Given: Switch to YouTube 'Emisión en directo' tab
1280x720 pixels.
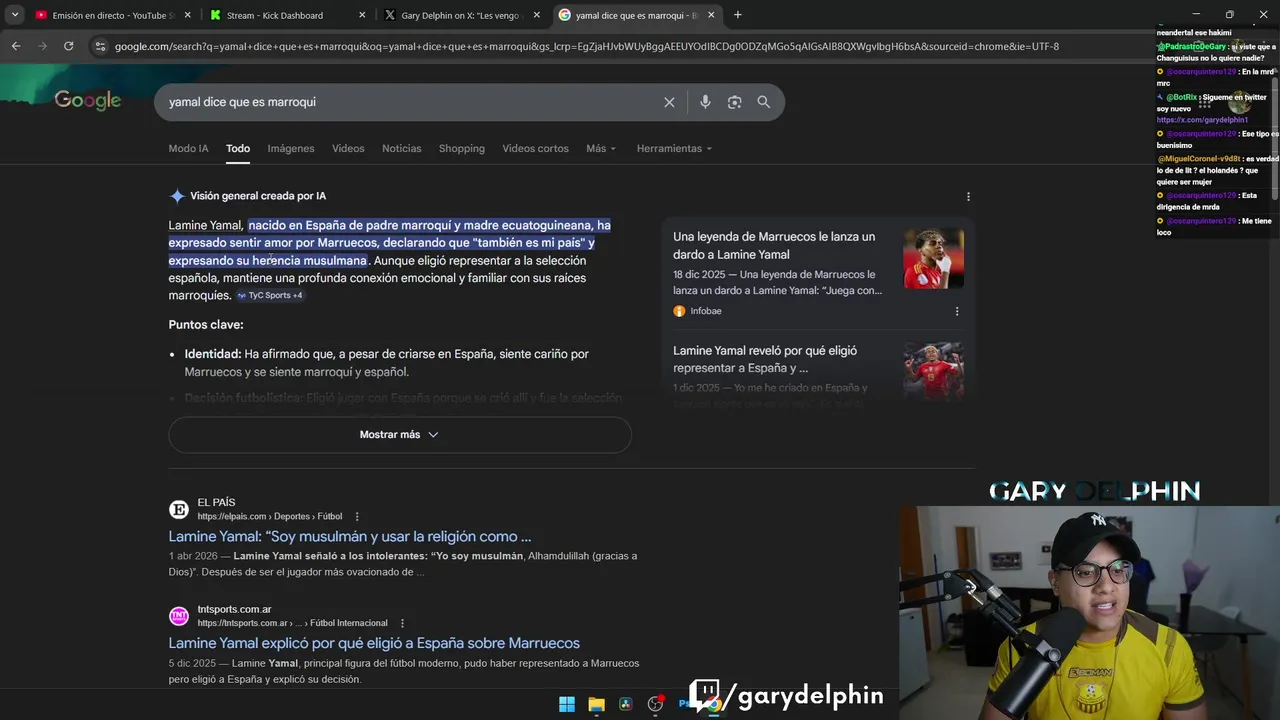Looking at the screenshot, I should click(x=112, y=15).
